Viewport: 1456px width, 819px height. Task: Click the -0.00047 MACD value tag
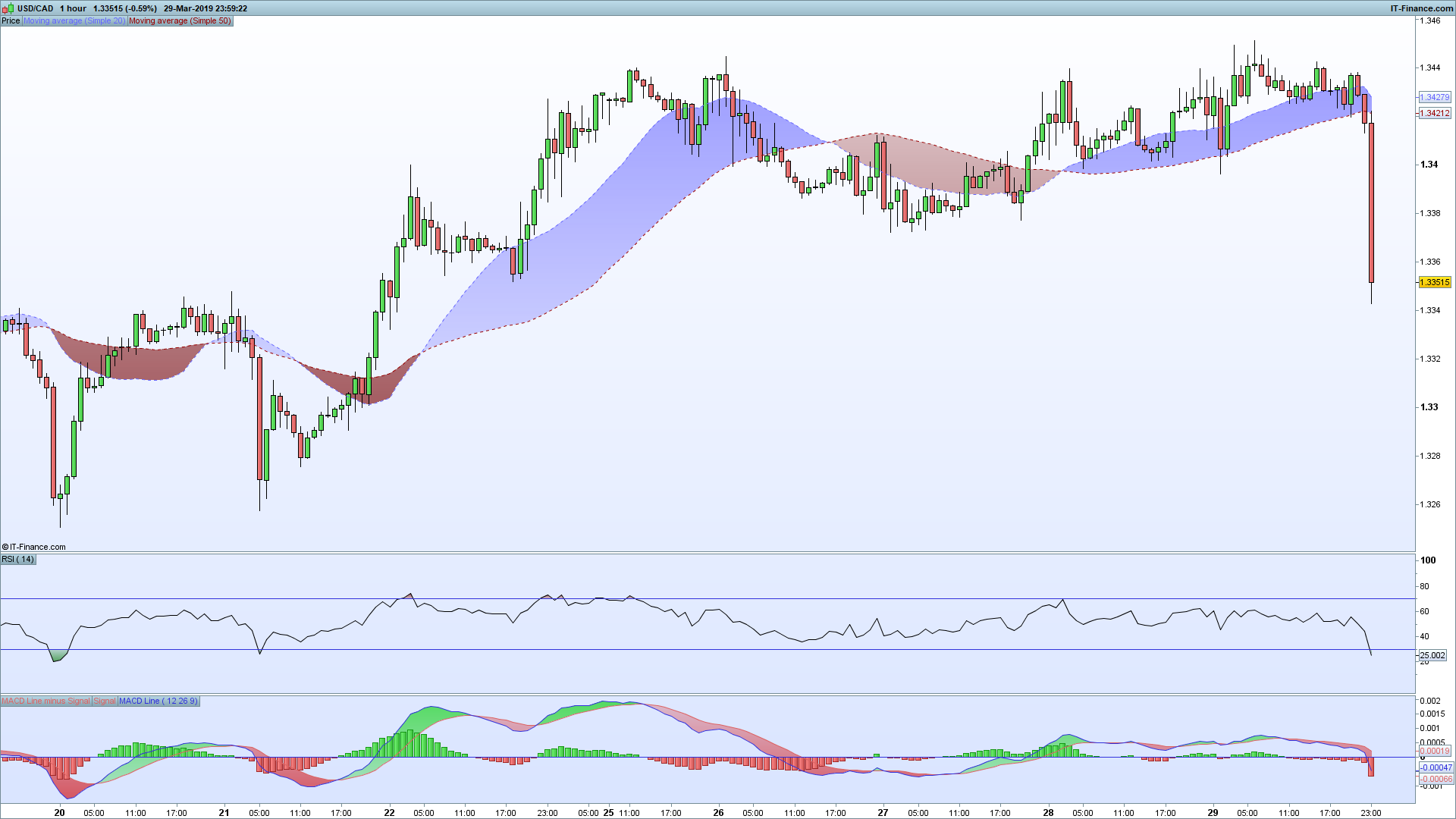pos(1436,767)
